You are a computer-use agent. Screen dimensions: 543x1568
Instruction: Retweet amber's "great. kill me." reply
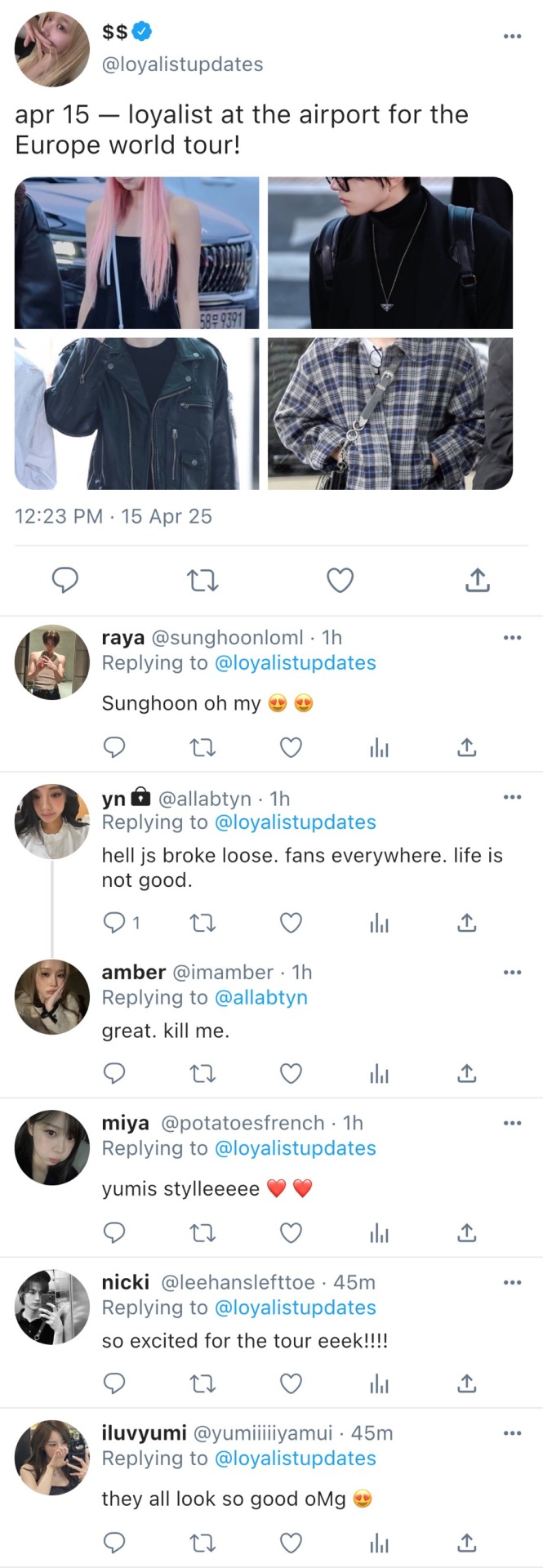tap(203, 1073)
